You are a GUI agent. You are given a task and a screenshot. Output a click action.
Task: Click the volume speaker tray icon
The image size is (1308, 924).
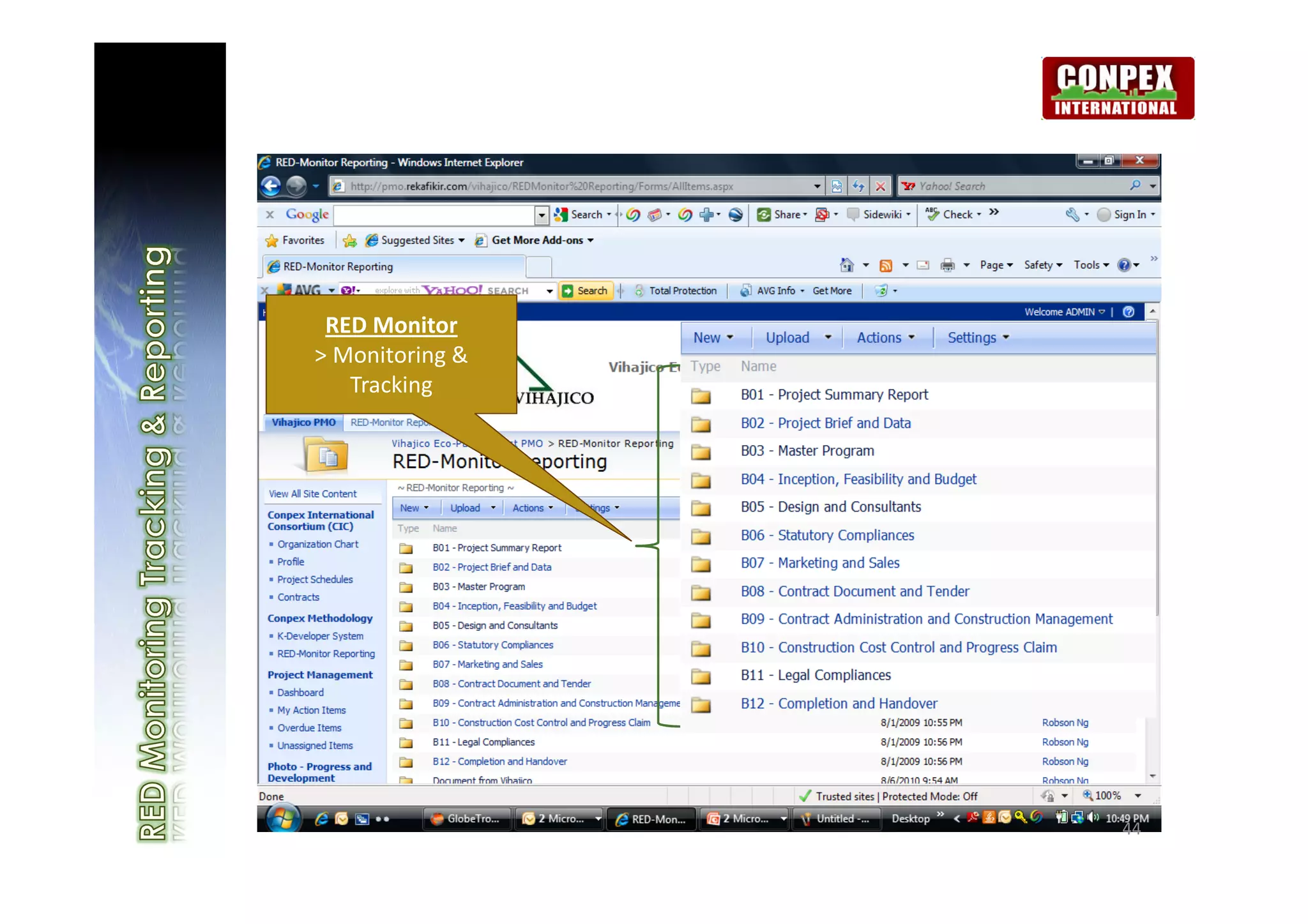(1093, 817)
